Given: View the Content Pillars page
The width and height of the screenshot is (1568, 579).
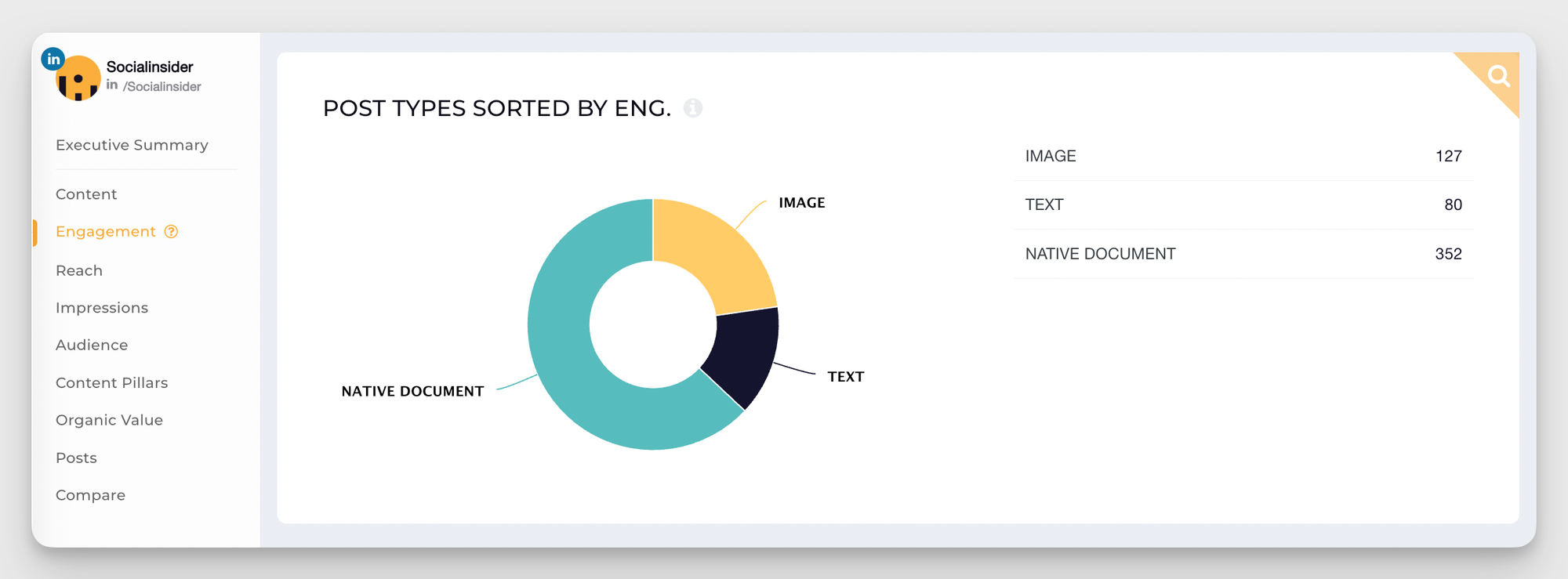Looking at the screenshot, I should pyautogui.click(x=112, y=382).
